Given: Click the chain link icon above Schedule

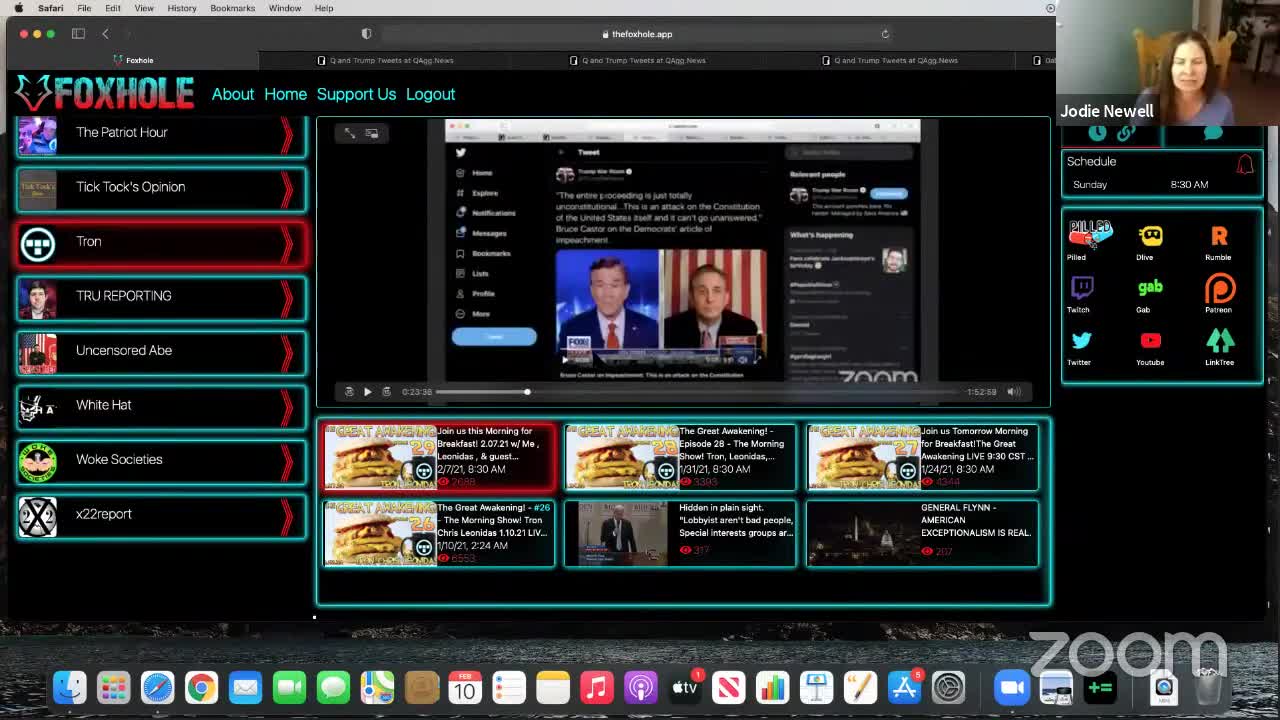Looking at the screenshot, I should (x=1126, y=132).
